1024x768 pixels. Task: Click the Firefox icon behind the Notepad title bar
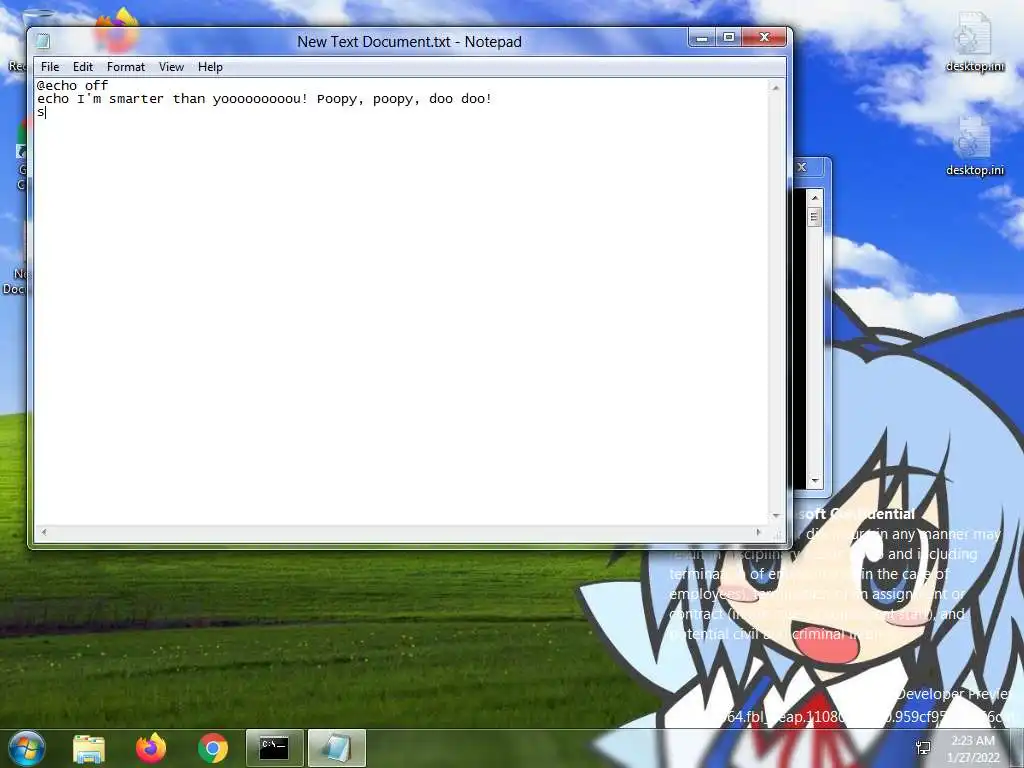click(117, 29)
